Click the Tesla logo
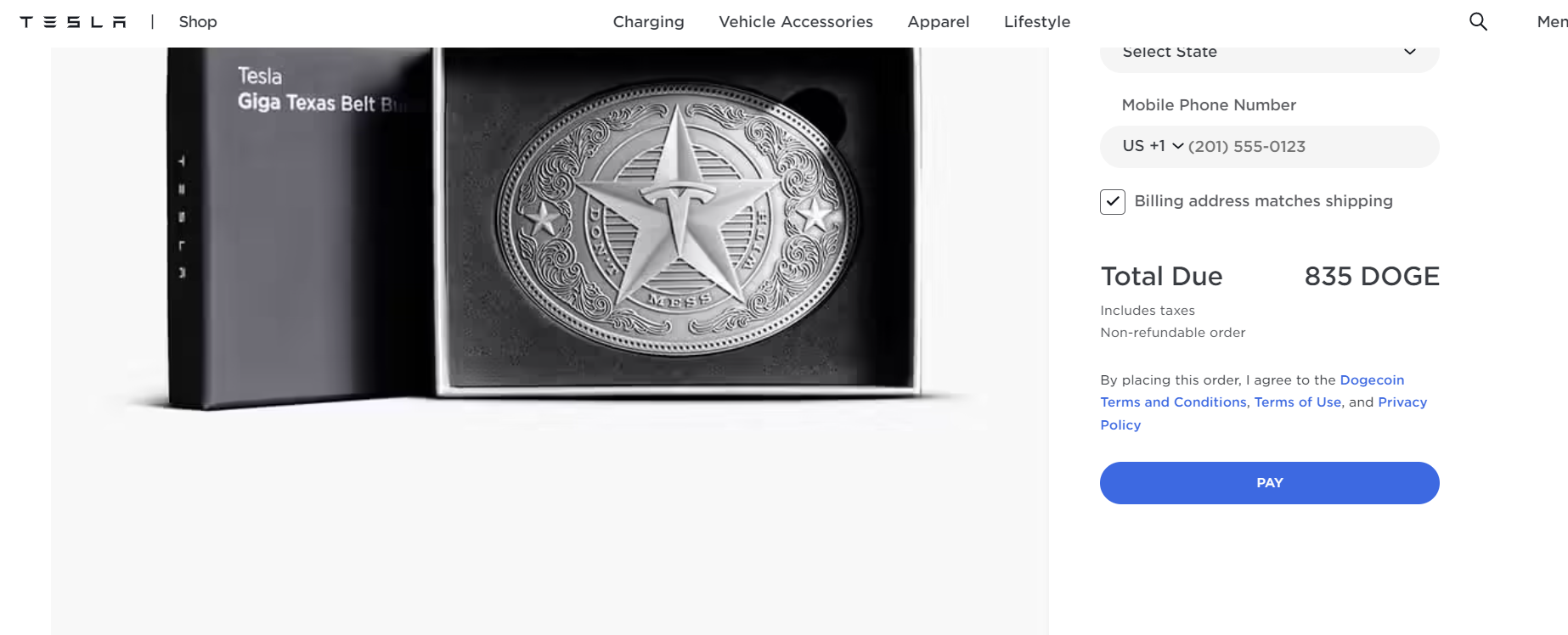1568x635 pixels. click(73, 22)
